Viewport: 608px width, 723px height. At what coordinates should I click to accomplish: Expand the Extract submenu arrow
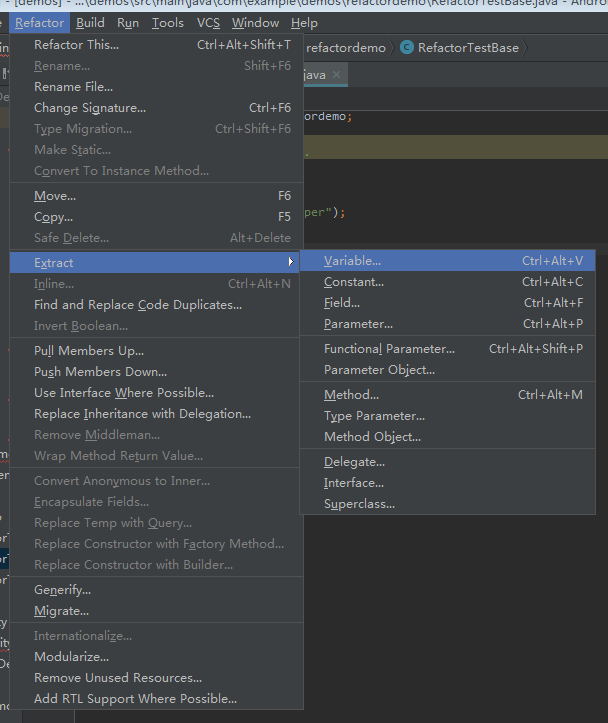[x=291, y=262]
